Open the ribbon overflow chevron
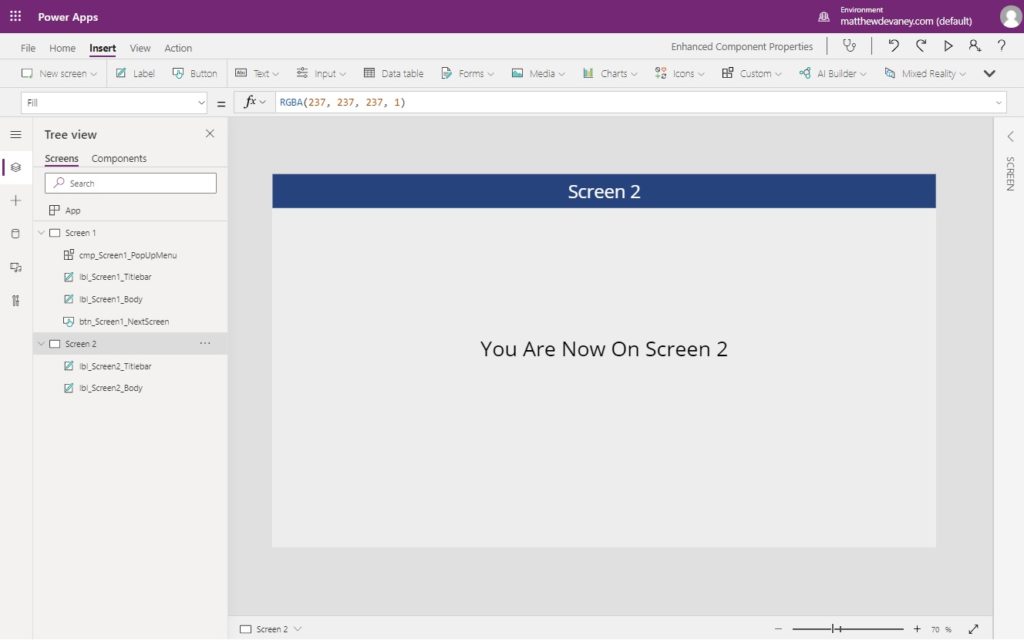1024x640 pixels. 990,72
